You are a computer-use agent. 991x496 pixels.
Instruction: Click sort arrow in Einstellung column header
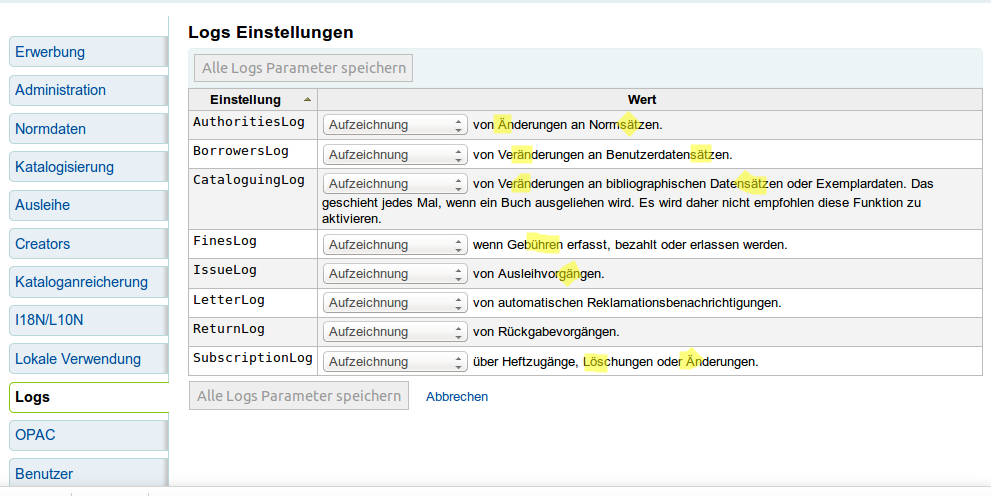point(307,100)
